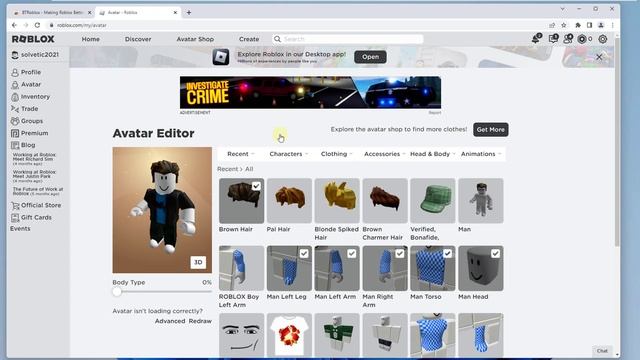Open the Avatar sidebar icon
The height and width of the screenshot is (360, 640).
click(x=15, y=84)
